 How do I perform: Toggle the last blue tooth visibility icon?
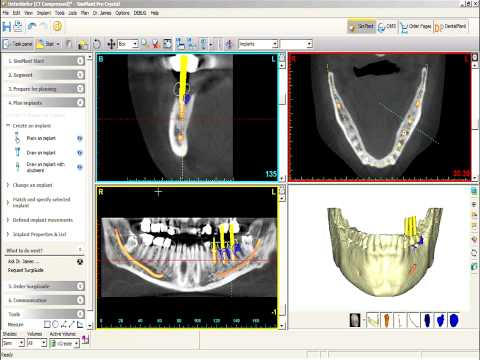point(454,320)
